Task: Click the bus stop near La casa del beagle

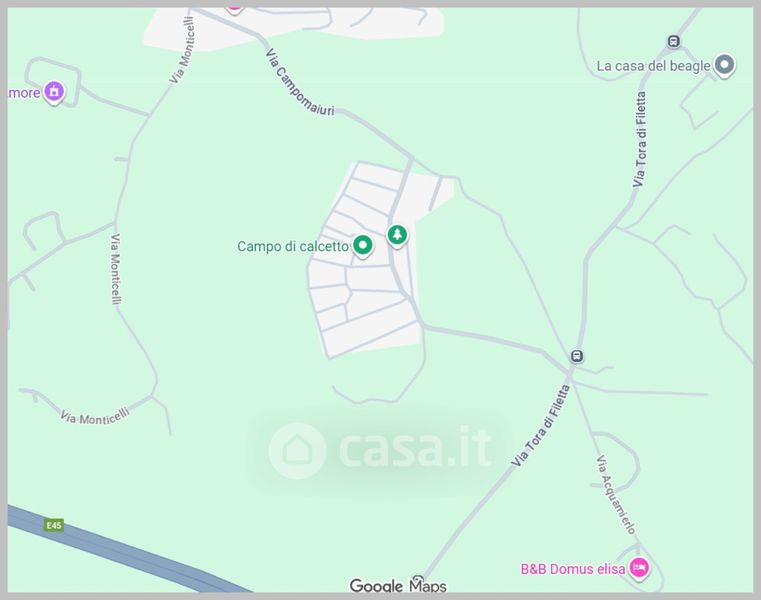Action: pos(674,42)
